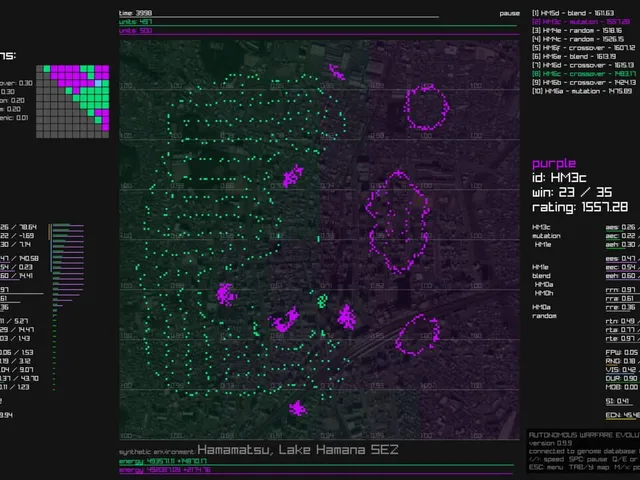The image size is (640, 480).
Task: Select green leaderboard entry [8] crossover
Action: coord(584,74)
